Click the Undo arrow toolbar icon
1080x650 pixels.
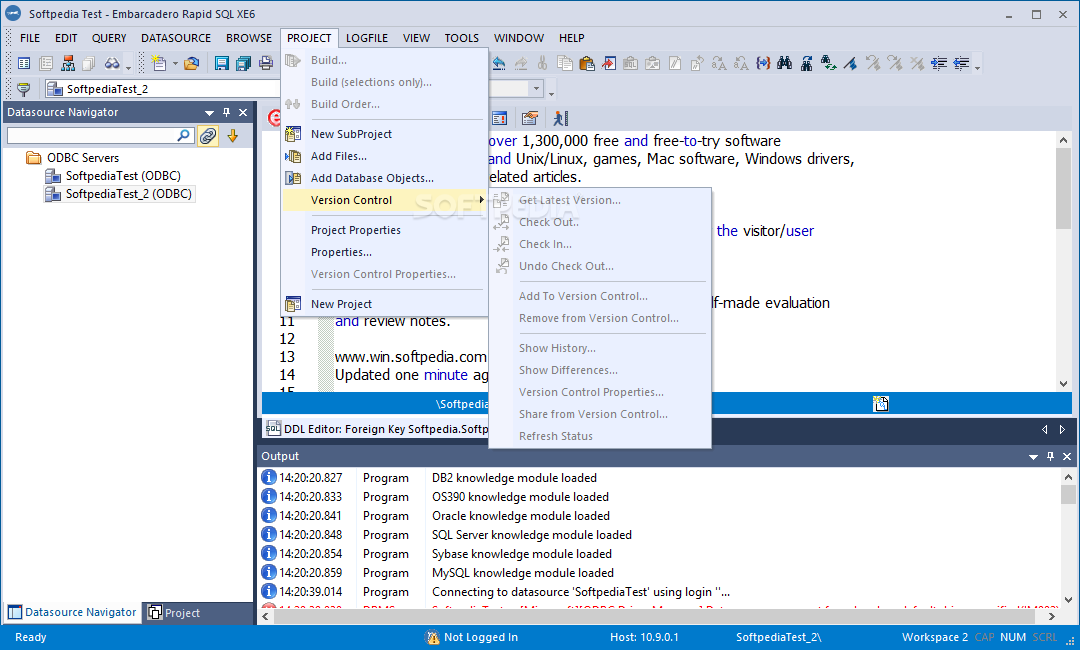499,64
